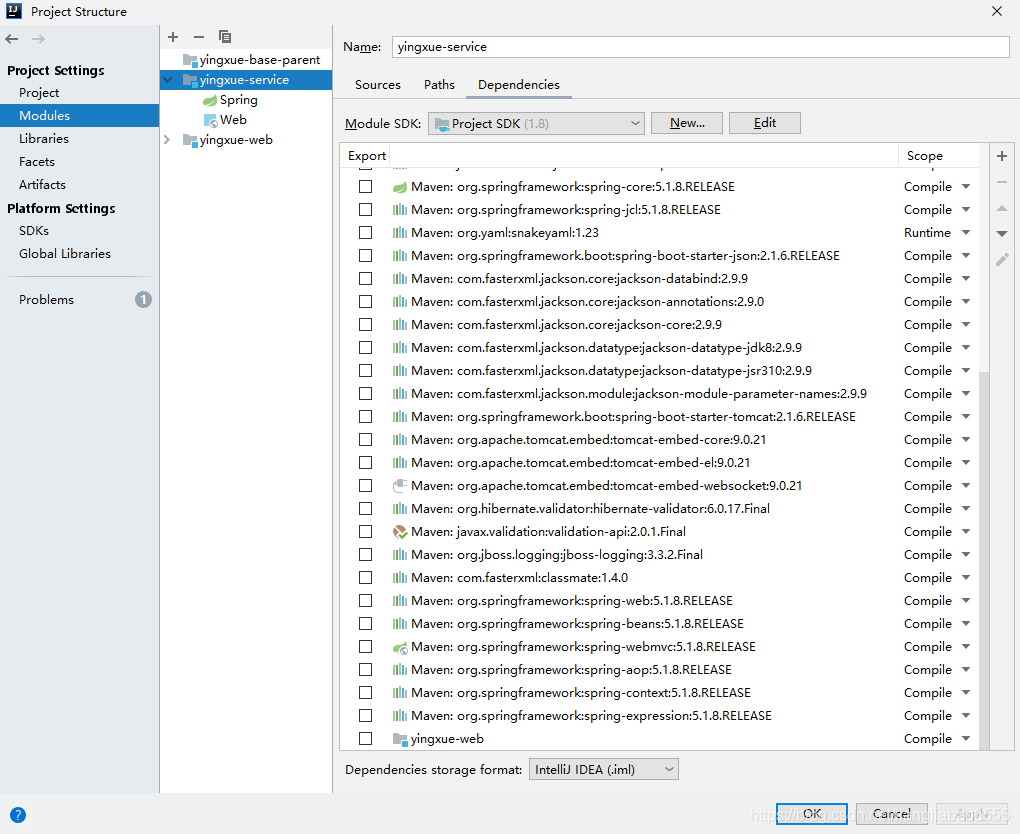The height and width of the screenshot is (834, 1020).
Task: Move dependency down arrow icon
Action: click(x=1002, y=234)
